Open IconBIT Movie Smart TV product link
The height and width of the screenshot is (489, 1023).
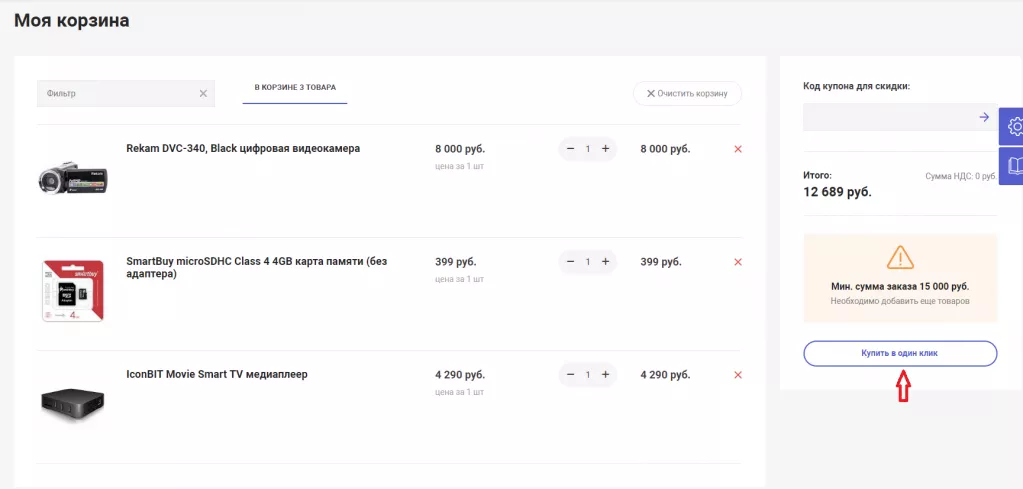(x=217, y=375)
